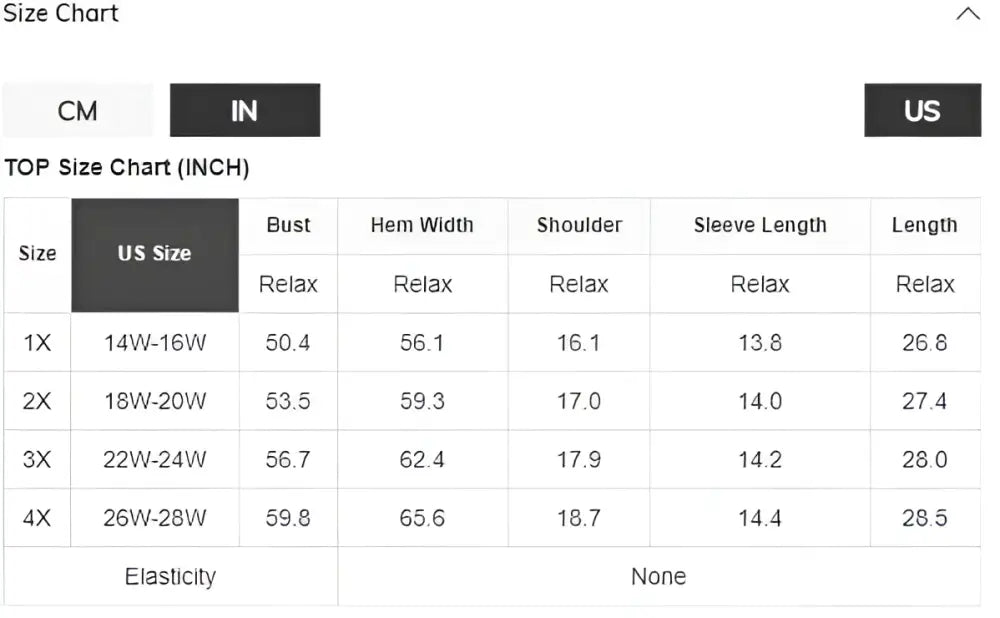1000x618 pixels.
Task: Click the US Size column header
Action: click(155, 255)
